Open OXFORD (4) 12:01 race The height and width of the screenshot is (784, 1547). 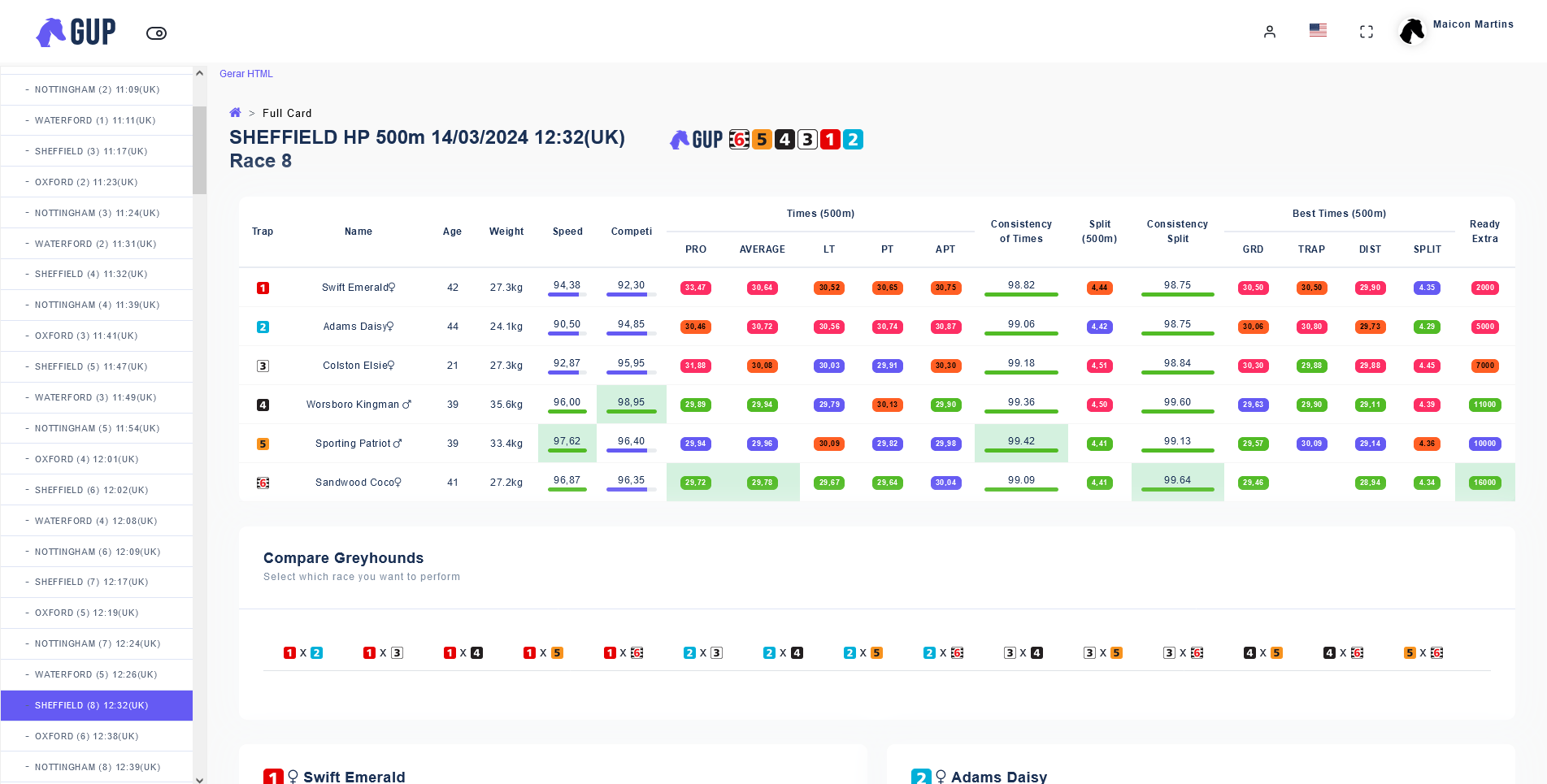point(97,459)
